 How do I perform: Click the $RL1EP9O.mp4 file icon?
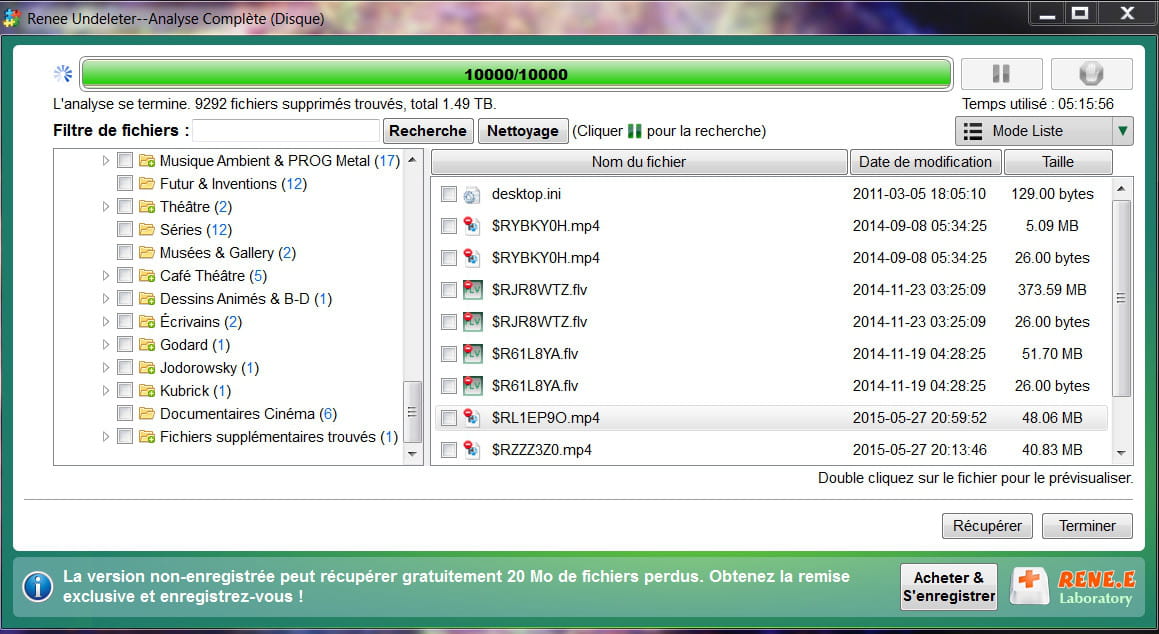(473, 418)
